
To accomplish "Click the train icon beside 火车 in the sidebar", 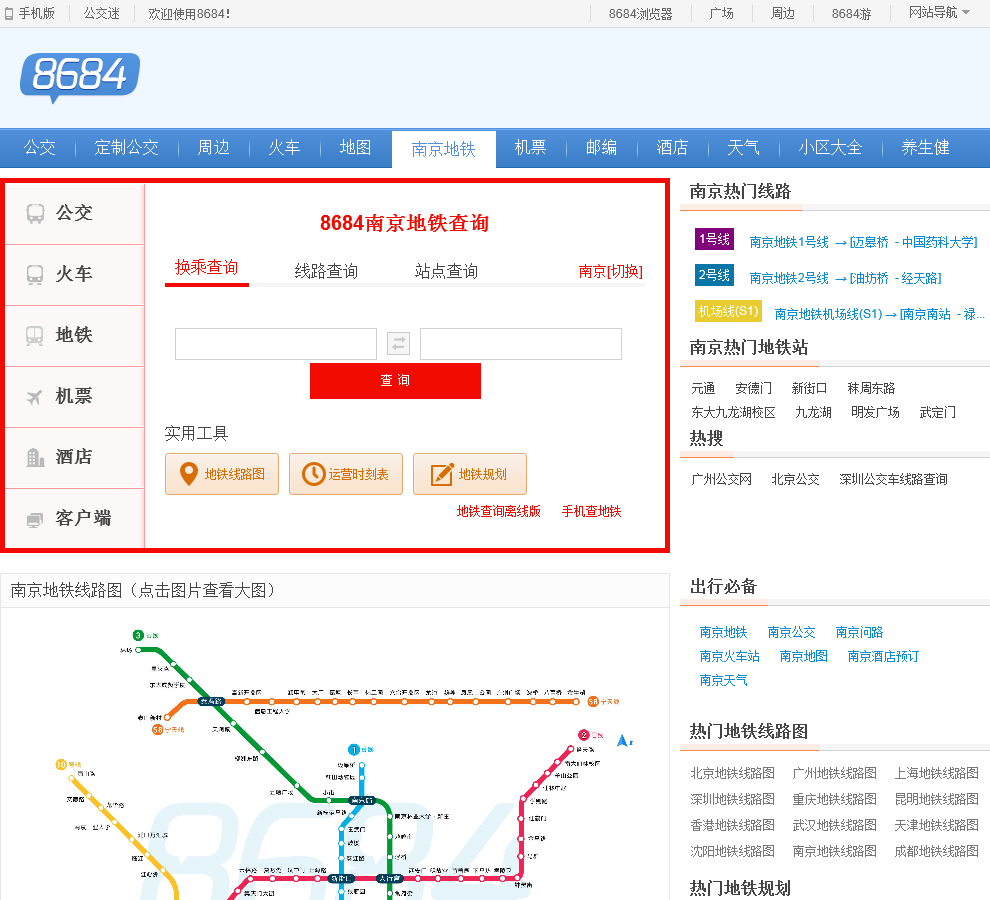I will 35,275.
